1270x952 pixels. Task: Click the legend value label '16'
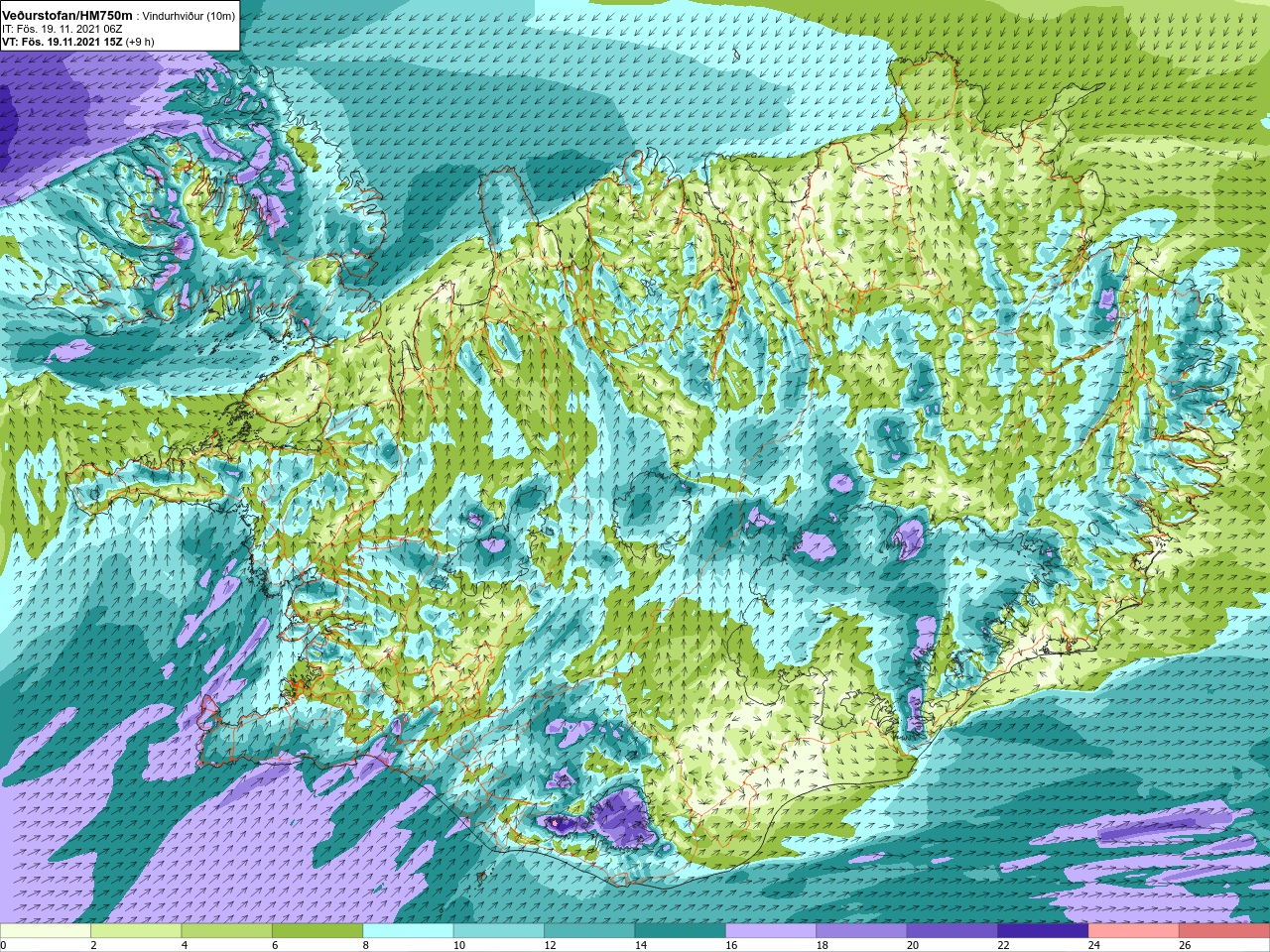pyautogui.click(x=731, y=945)
